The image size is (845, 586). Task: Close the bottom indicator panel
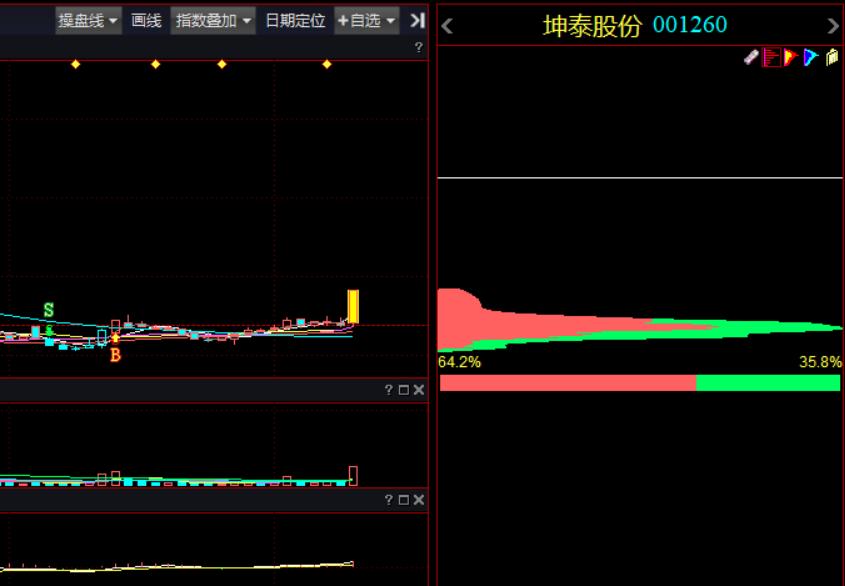click(x=418, y=498)
